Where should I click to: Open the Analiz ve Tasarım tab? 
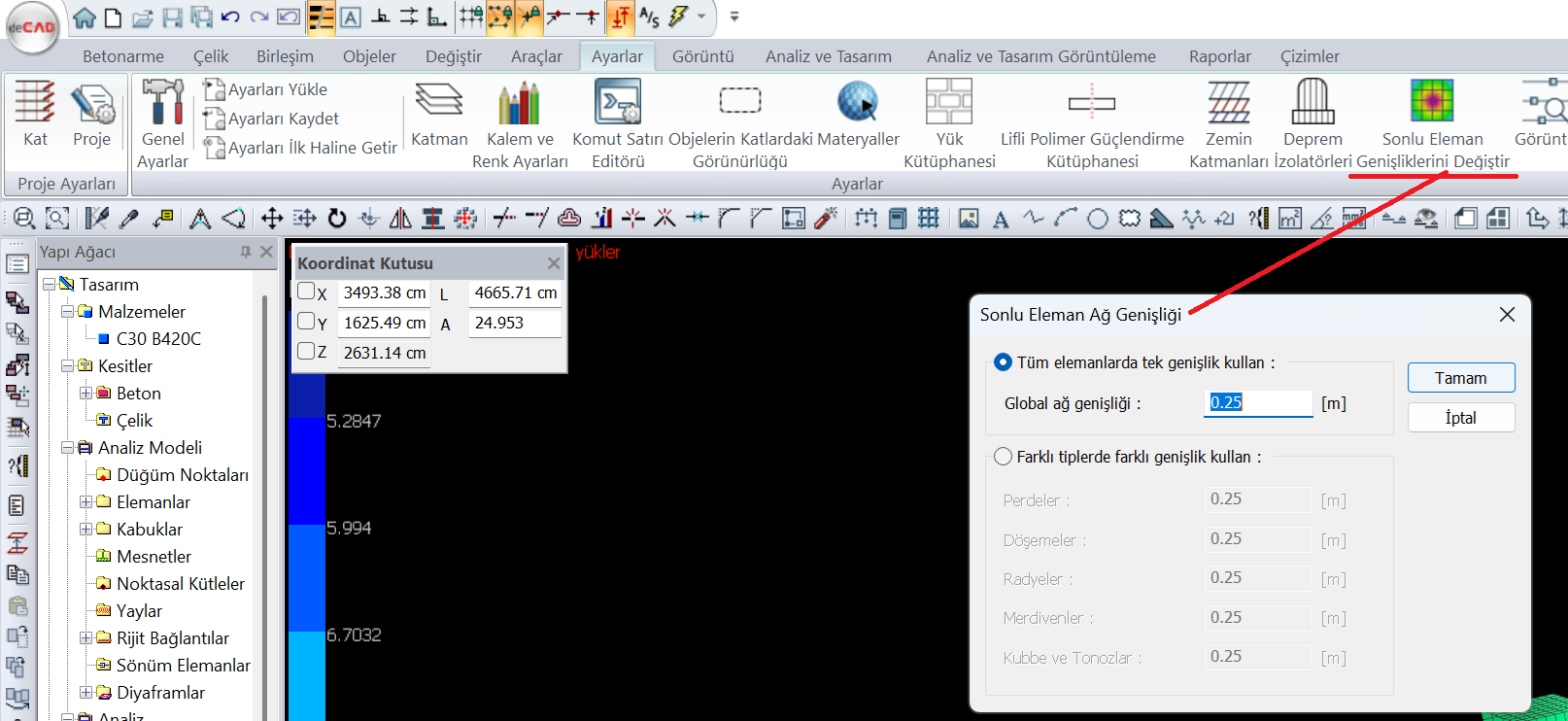coord(828,56)
